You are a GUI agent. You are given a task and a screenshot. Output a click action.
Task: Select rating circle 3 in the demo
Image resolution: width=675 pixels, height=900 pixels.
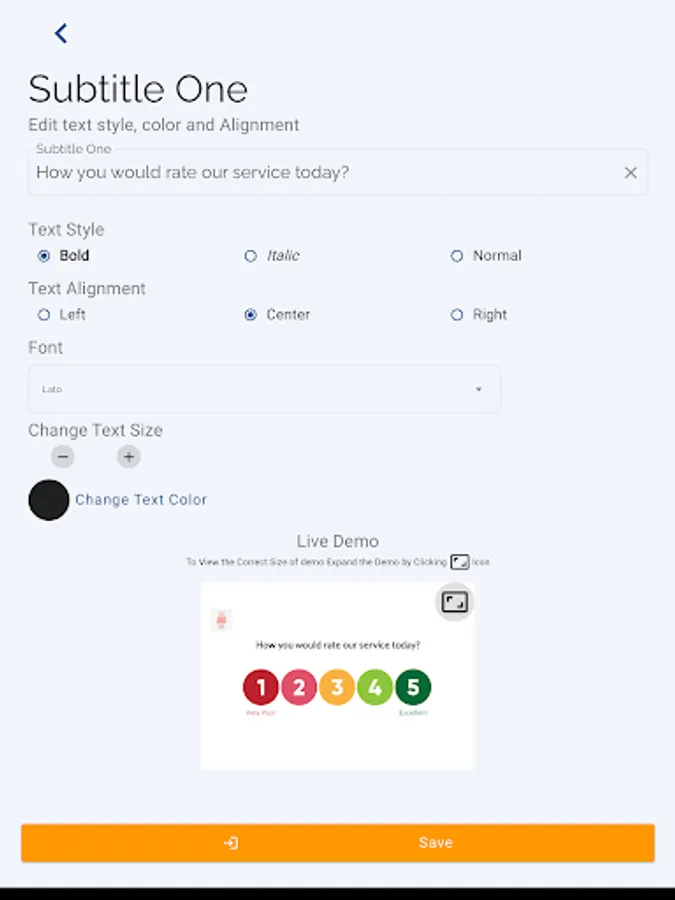(x=337, y=687)
